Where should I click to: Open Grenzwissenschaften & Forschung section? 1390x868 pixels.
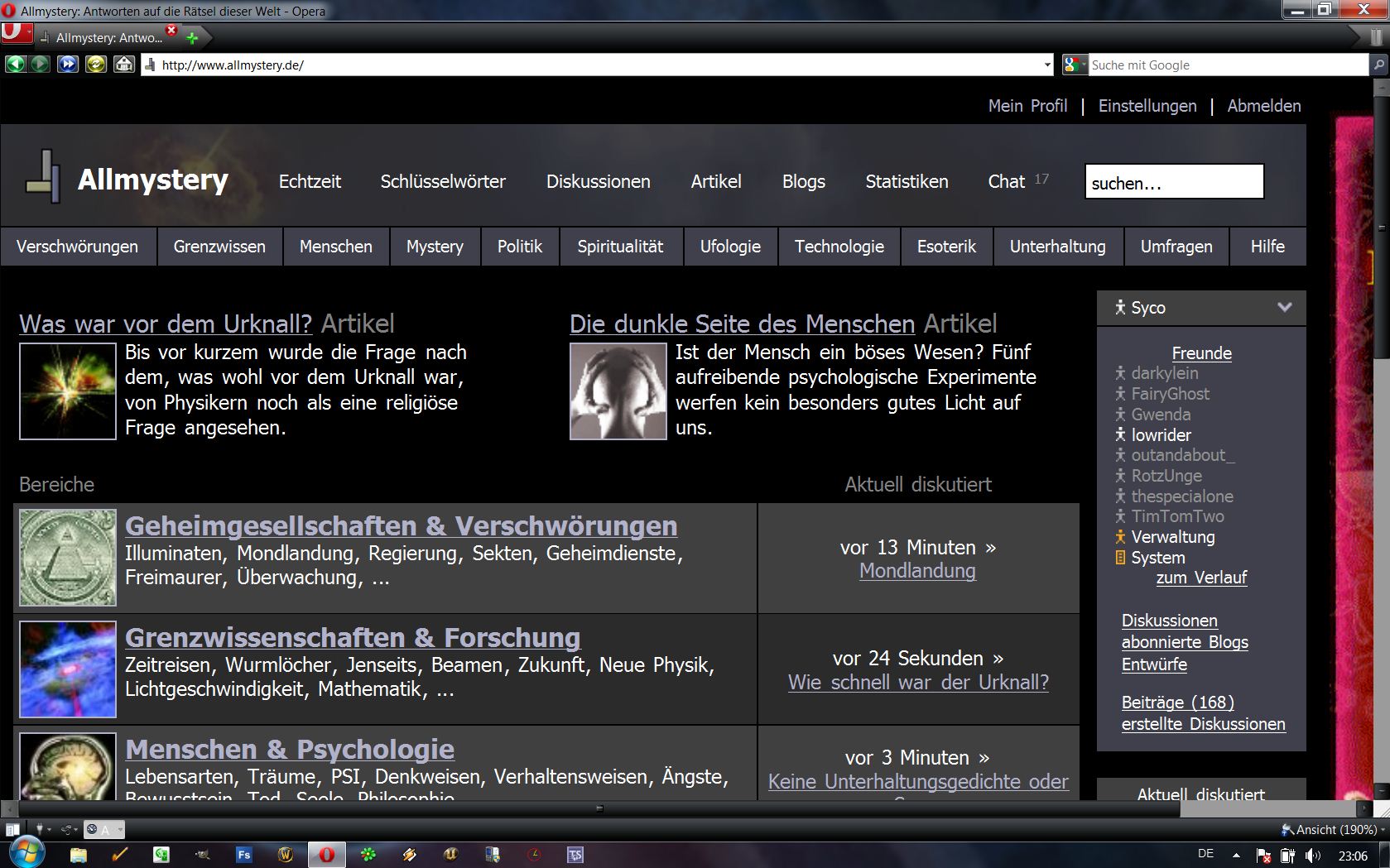pyautogui.click(x=353, y=637)
